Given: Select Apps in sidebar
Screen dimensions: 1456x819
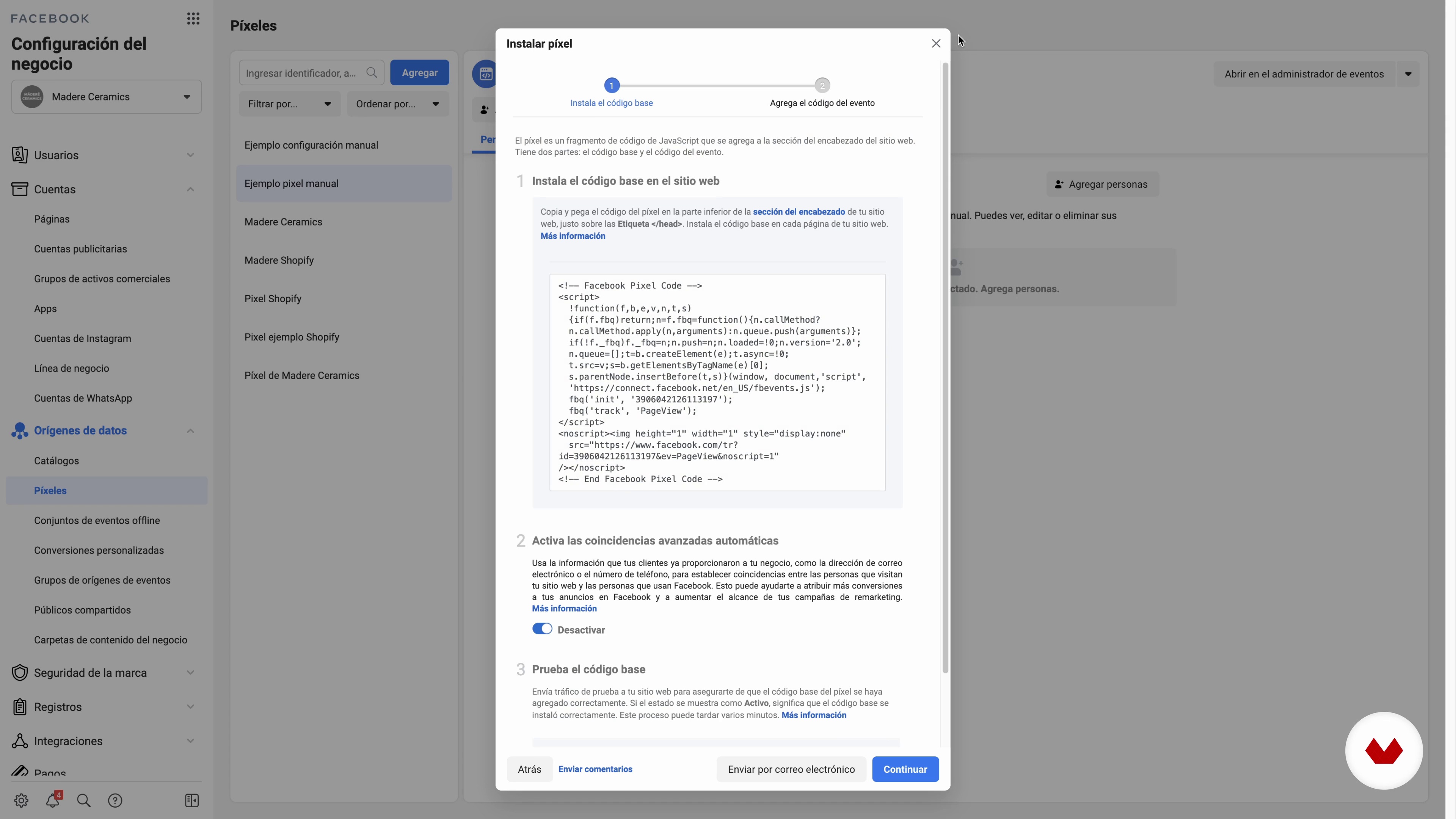Looking at the screenshot, I should (45, 309).
